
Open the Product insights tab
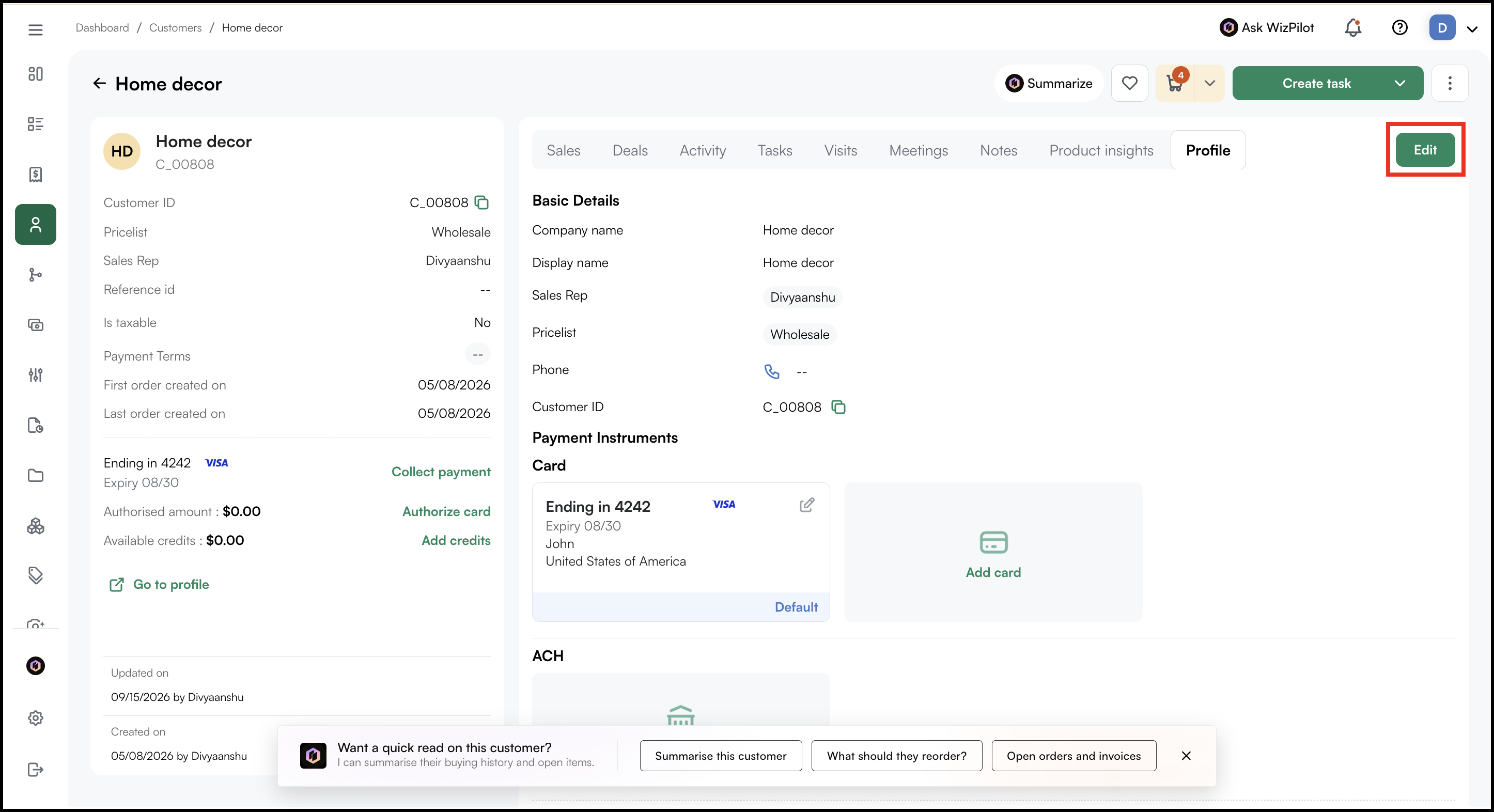[x=1101, y=150]
